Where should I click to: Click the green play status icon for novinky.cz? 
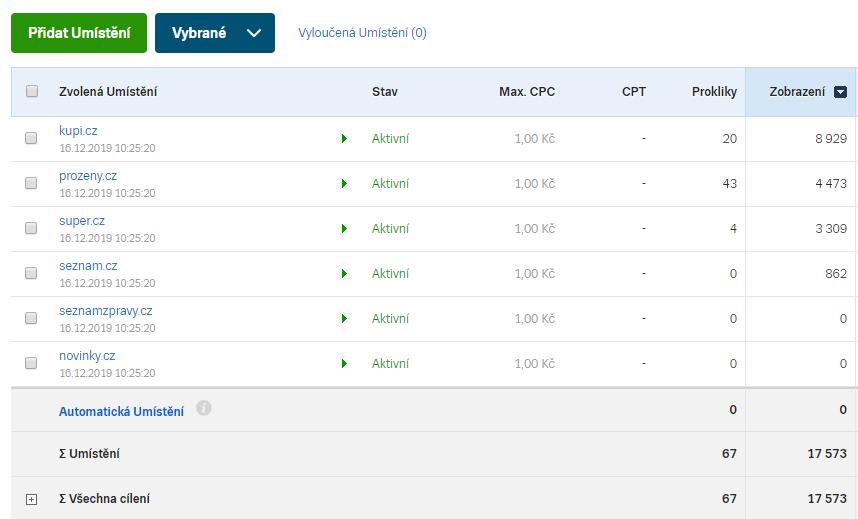[344, 363]
